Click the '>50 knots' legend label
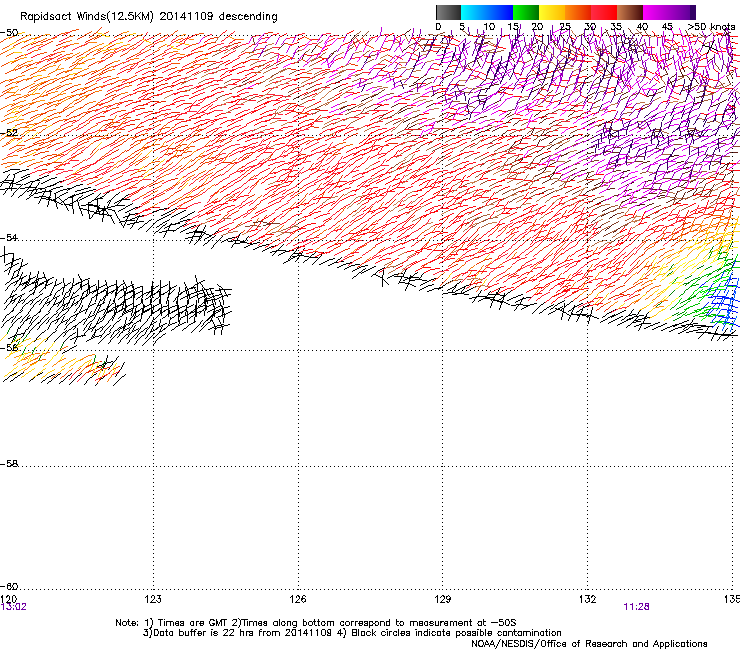The height and width of the screenshot is (650, 740). click(711, 27)
